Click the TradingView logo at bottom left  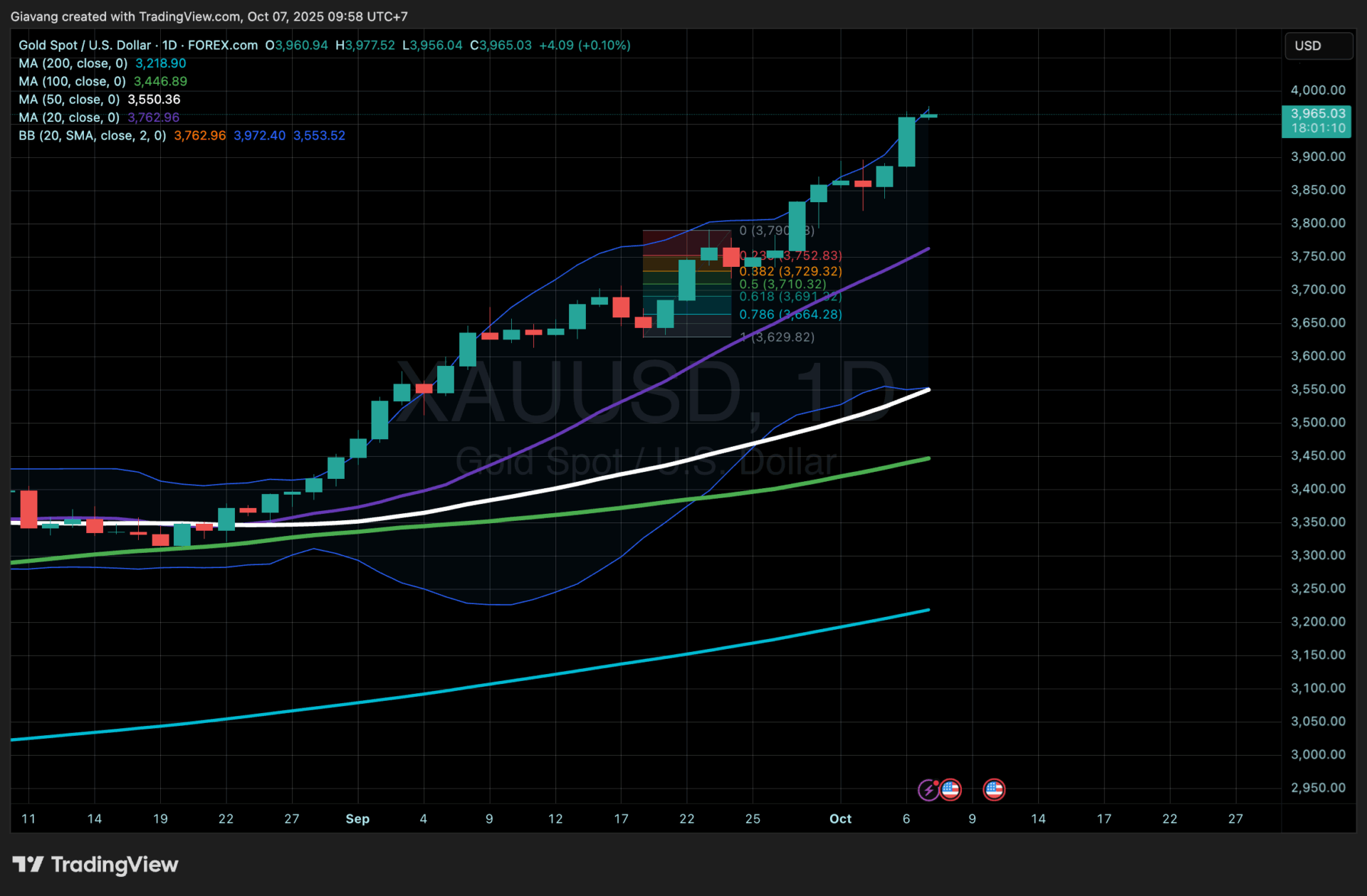click(x=95, y=865)
